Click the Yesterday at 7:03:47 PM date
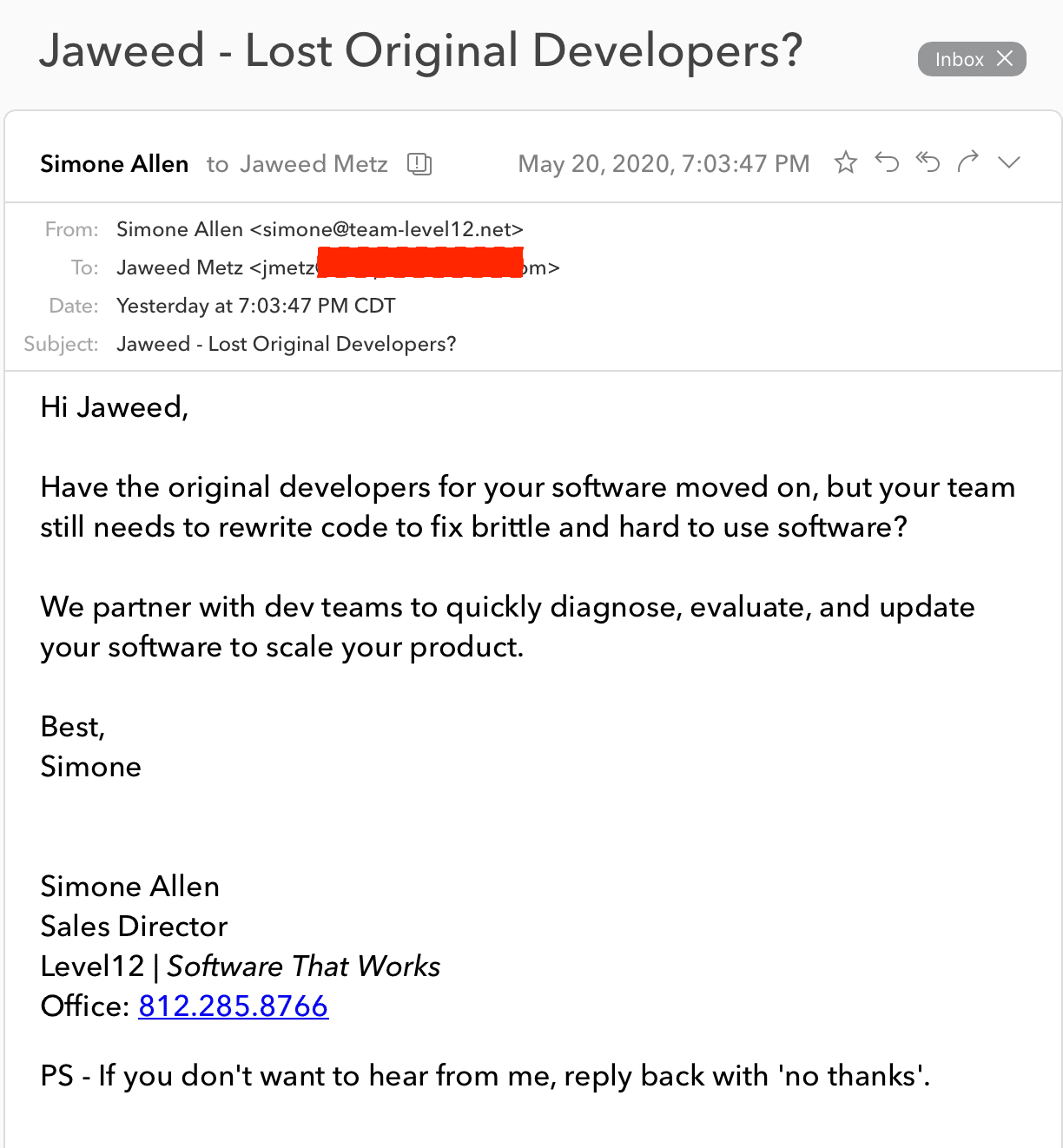Image resolution: width=1063 pixels, height=1148 pixels. pyautogui.click(x=255, y=306)
